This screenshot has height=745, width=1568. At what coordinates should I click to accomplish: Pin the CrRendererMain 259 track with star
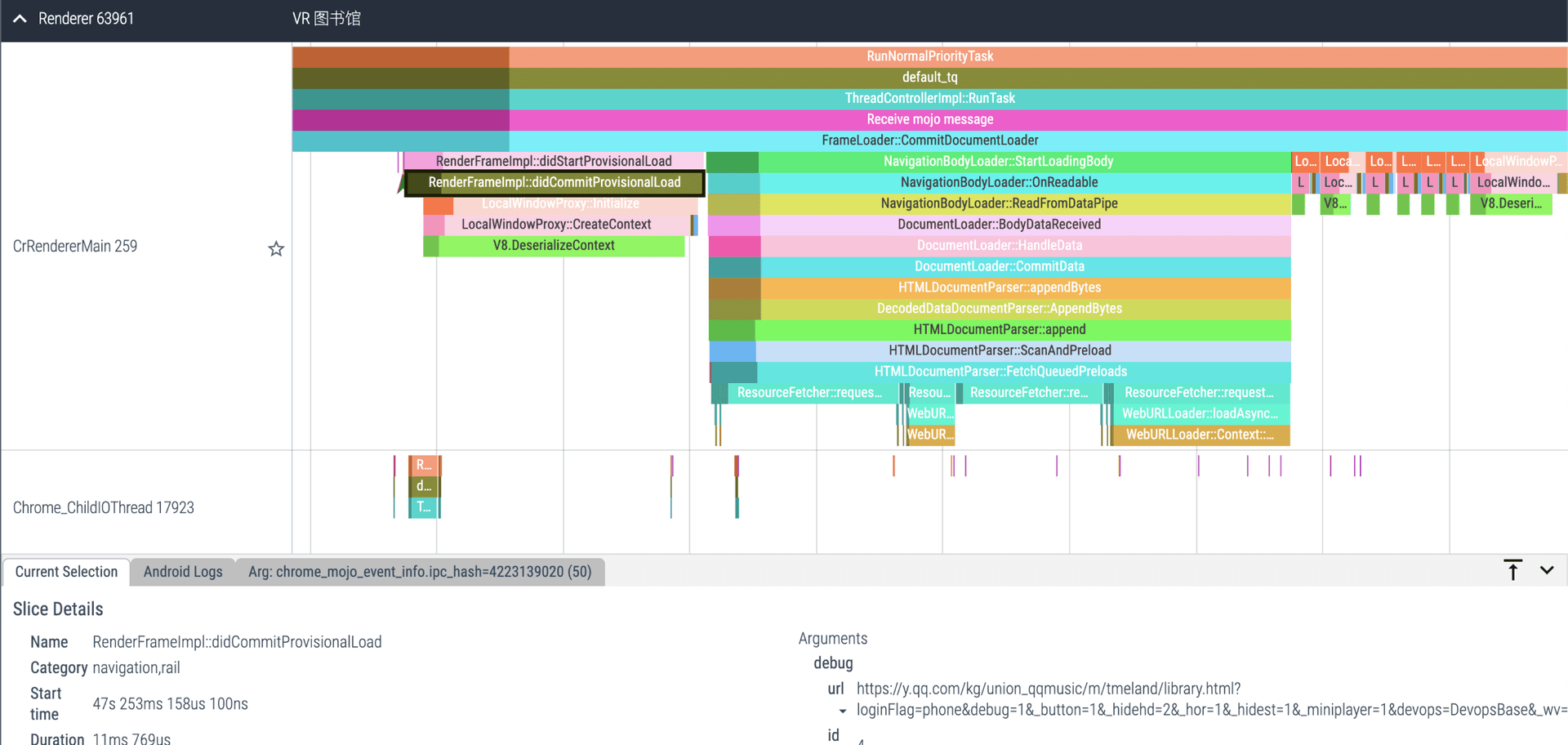276,248
